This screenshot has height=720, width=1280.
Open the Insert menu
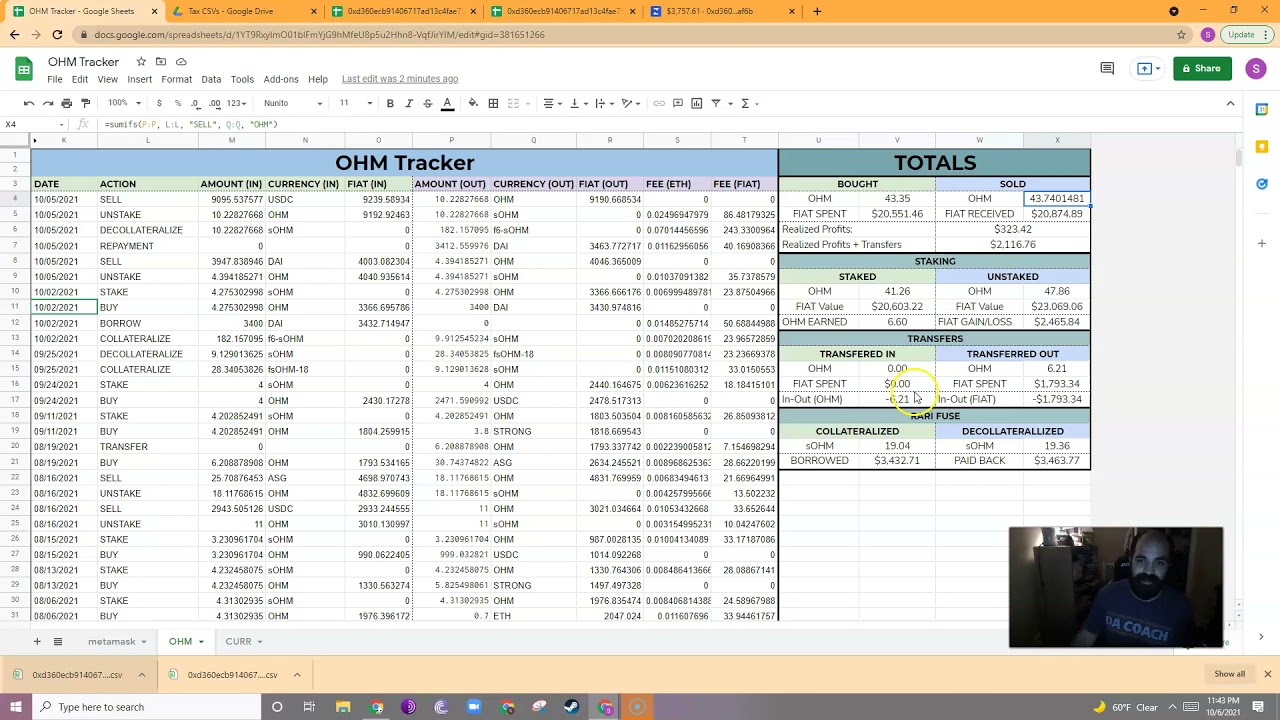pos(140,79)
